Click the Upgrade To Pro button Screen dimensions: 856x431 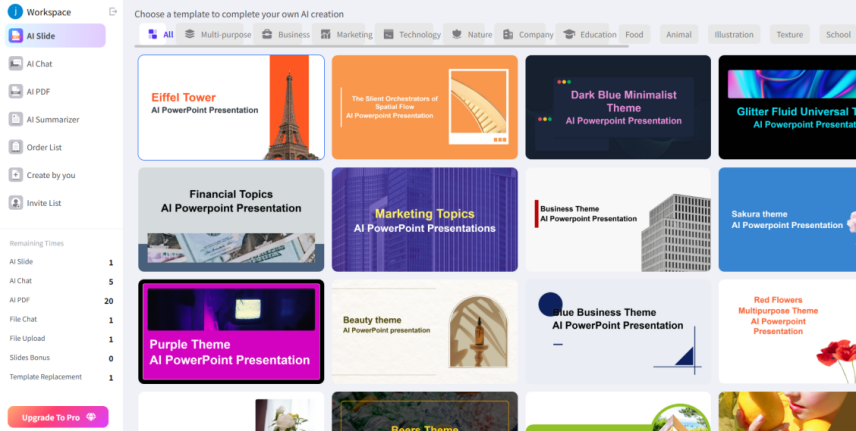coord(58,417)
